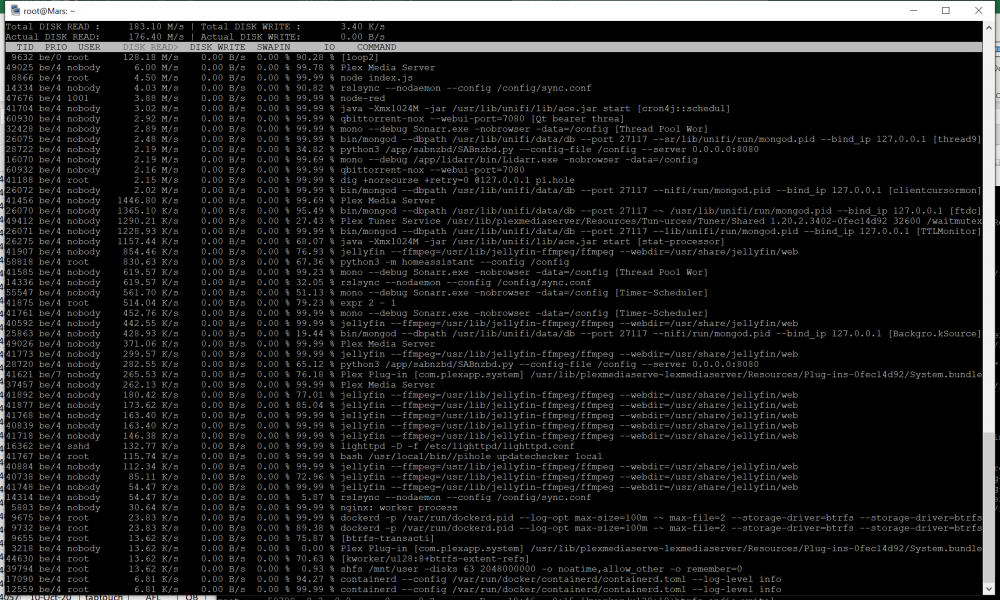Click the 'dig +norecurse' pi.hole command
Screen dimensions: 1000x600
tap(457, 180)
